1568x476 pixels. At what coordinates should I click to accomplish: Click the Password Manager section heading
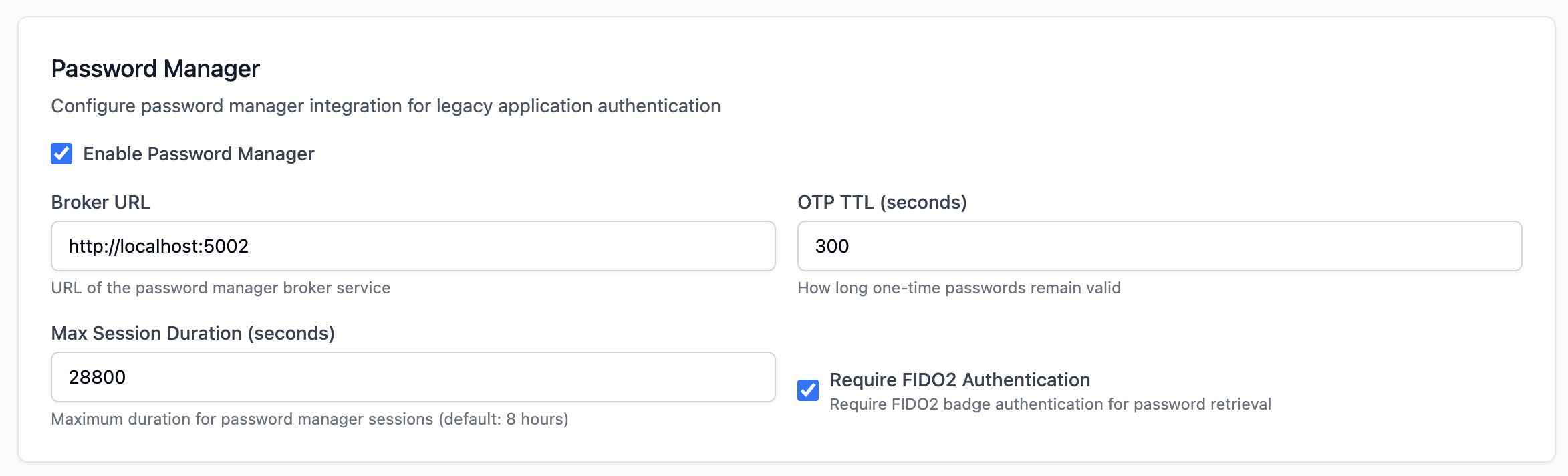click(x=155, y=69)
